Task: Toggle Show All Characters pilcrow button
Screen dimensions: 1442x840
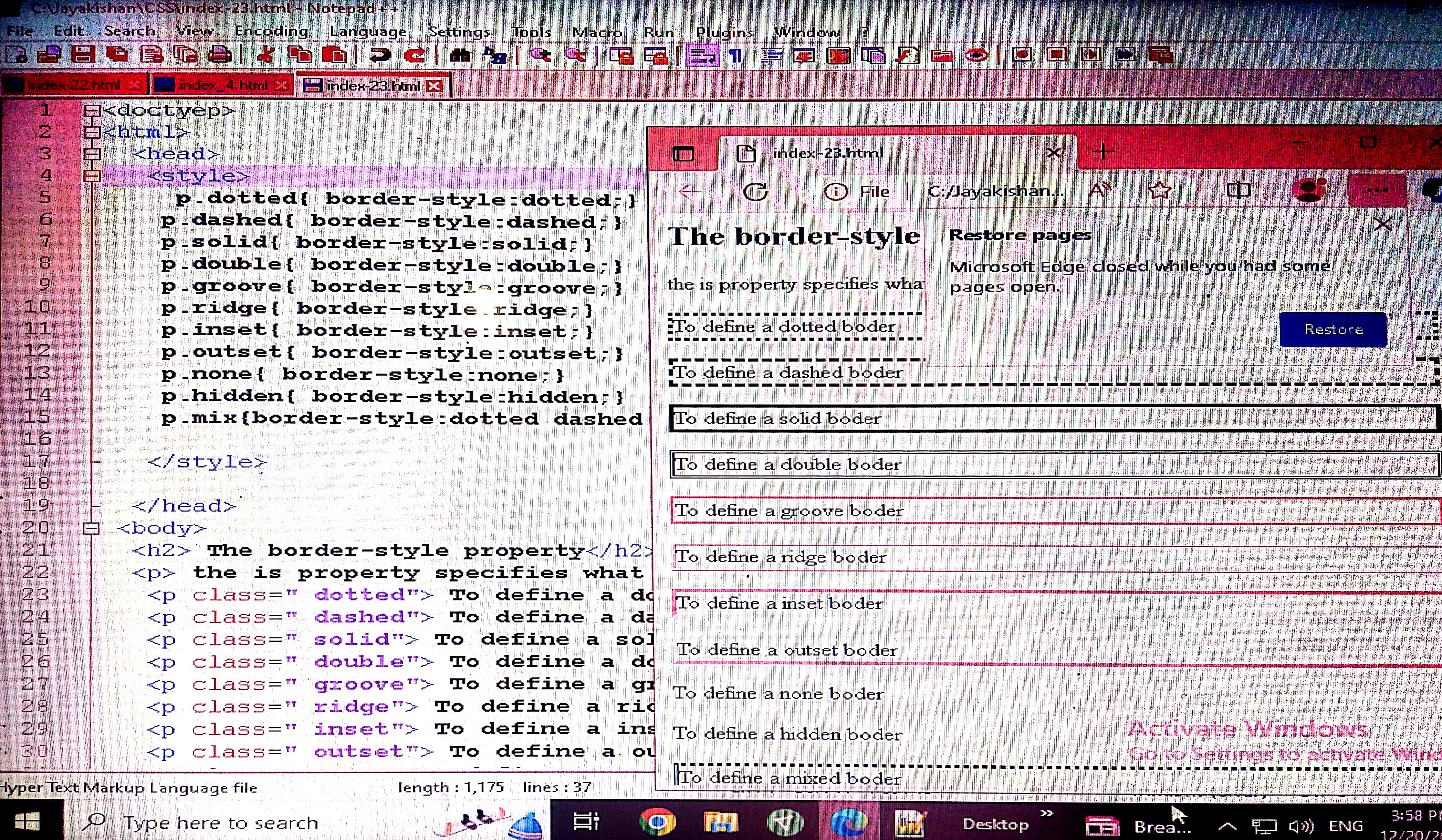Action: [x=736, y=55]
